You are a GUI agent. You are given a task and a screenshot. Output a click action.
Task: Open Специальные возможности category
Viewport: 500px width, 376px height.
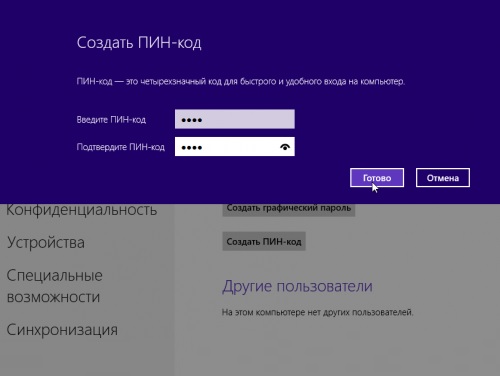[55, 286]
